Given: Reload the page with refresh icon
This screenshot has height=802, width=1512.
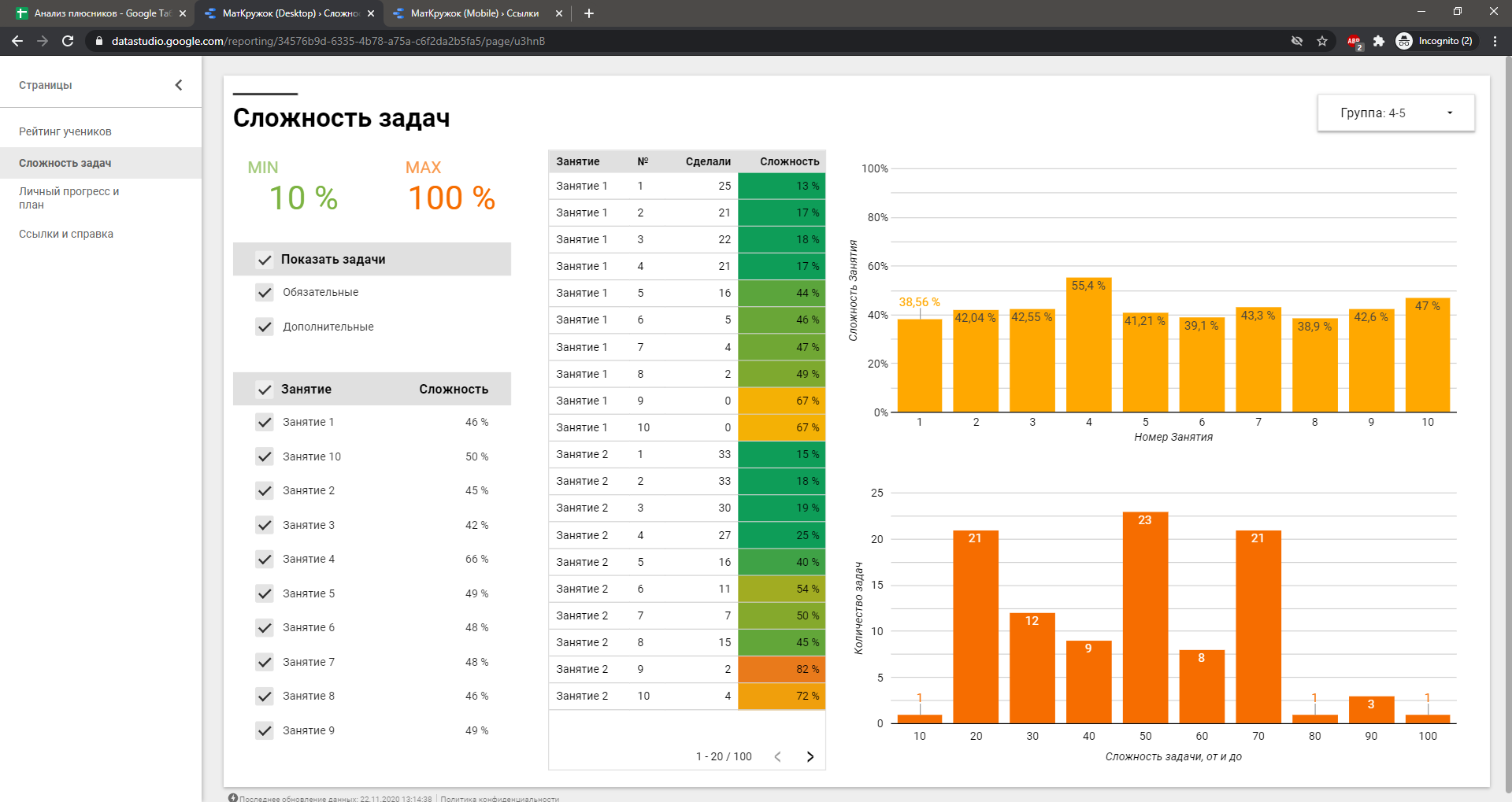Looking at the screenshot, I should point(68,41).
